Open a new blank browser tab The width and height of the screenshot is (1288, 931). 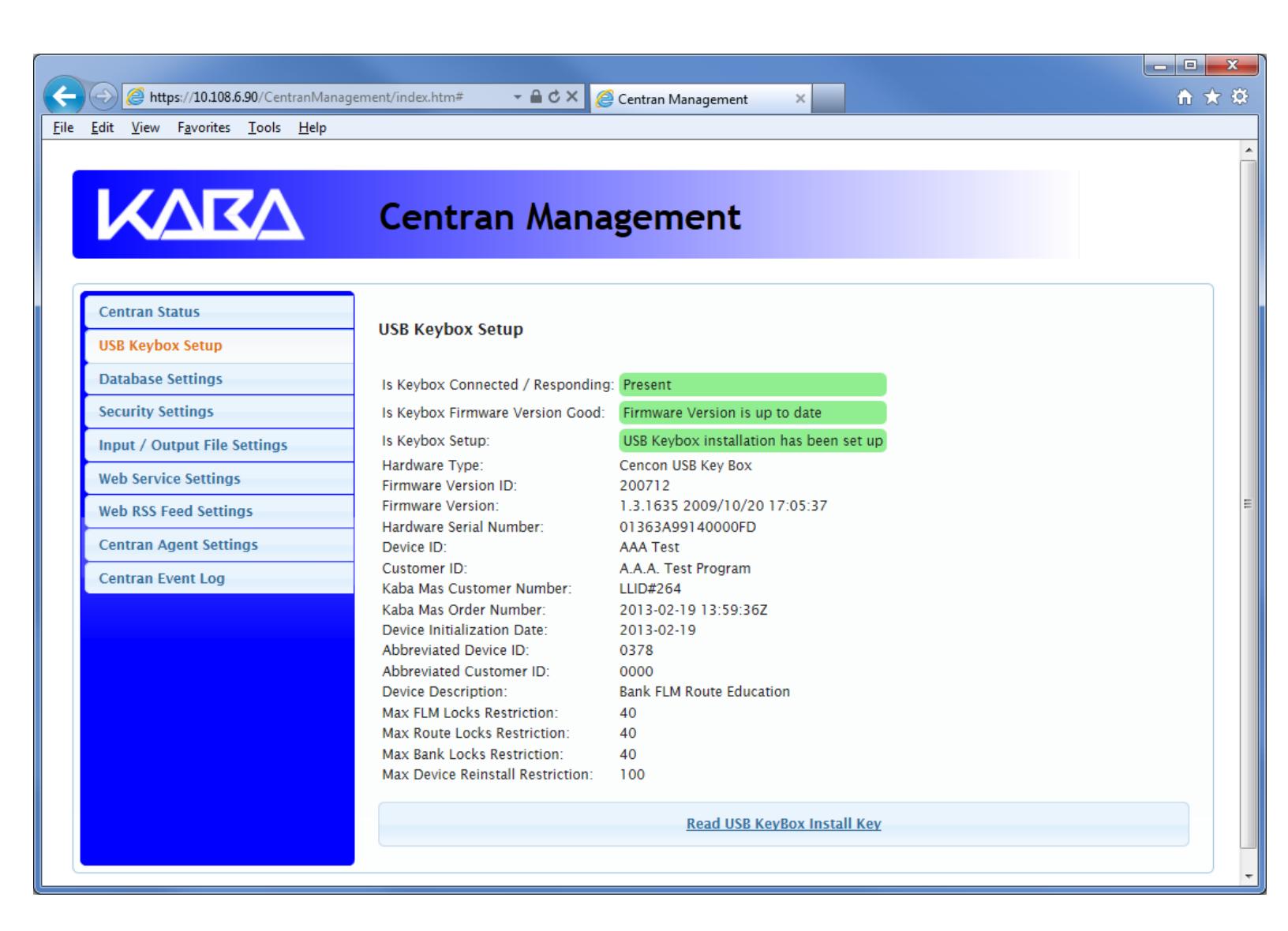828,99
